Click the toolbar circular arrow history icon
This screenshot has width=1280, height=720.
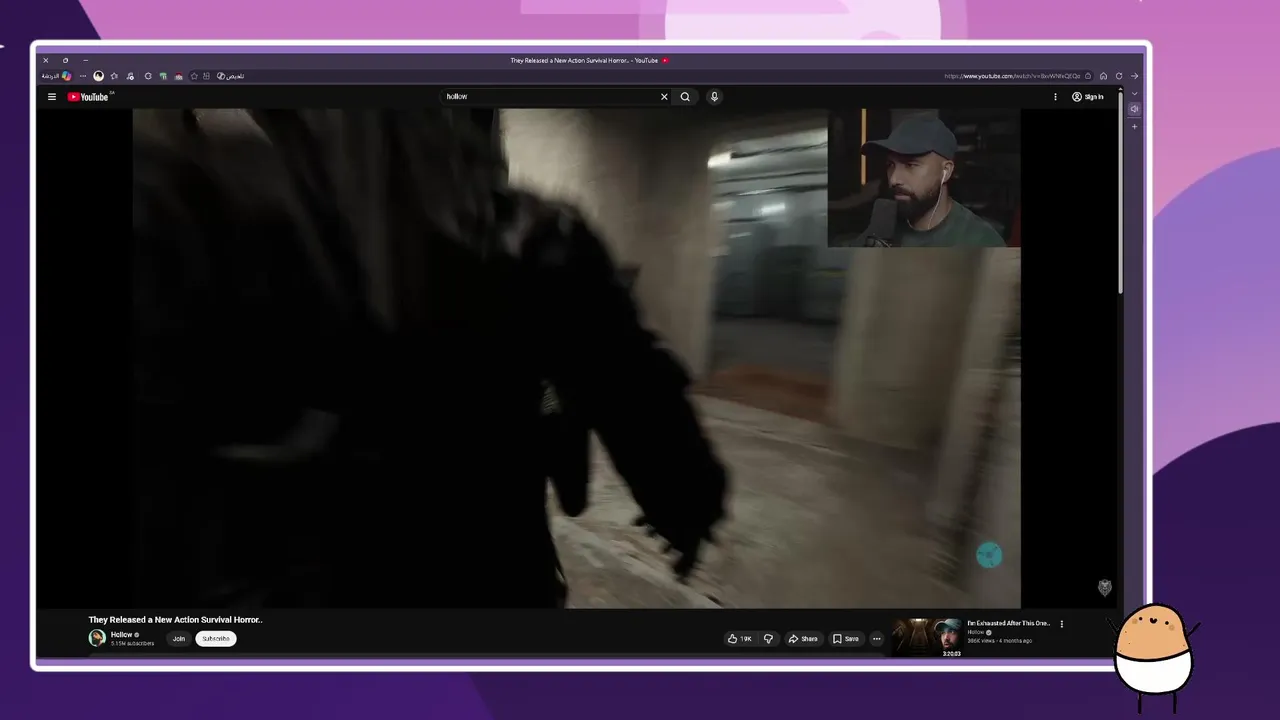point(148,76)
